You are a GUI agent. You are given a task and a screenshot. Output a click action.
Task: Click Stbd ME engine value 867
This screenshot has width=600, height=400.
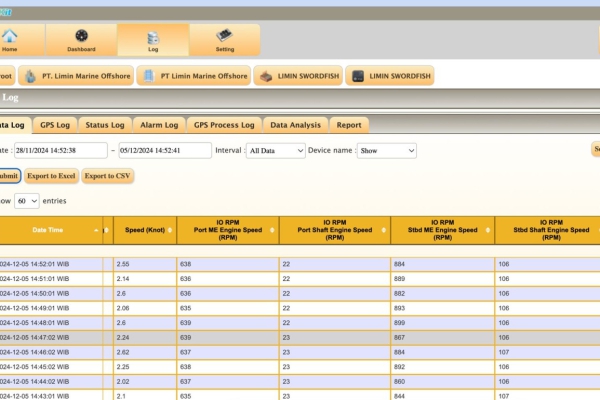click(399, 338)
